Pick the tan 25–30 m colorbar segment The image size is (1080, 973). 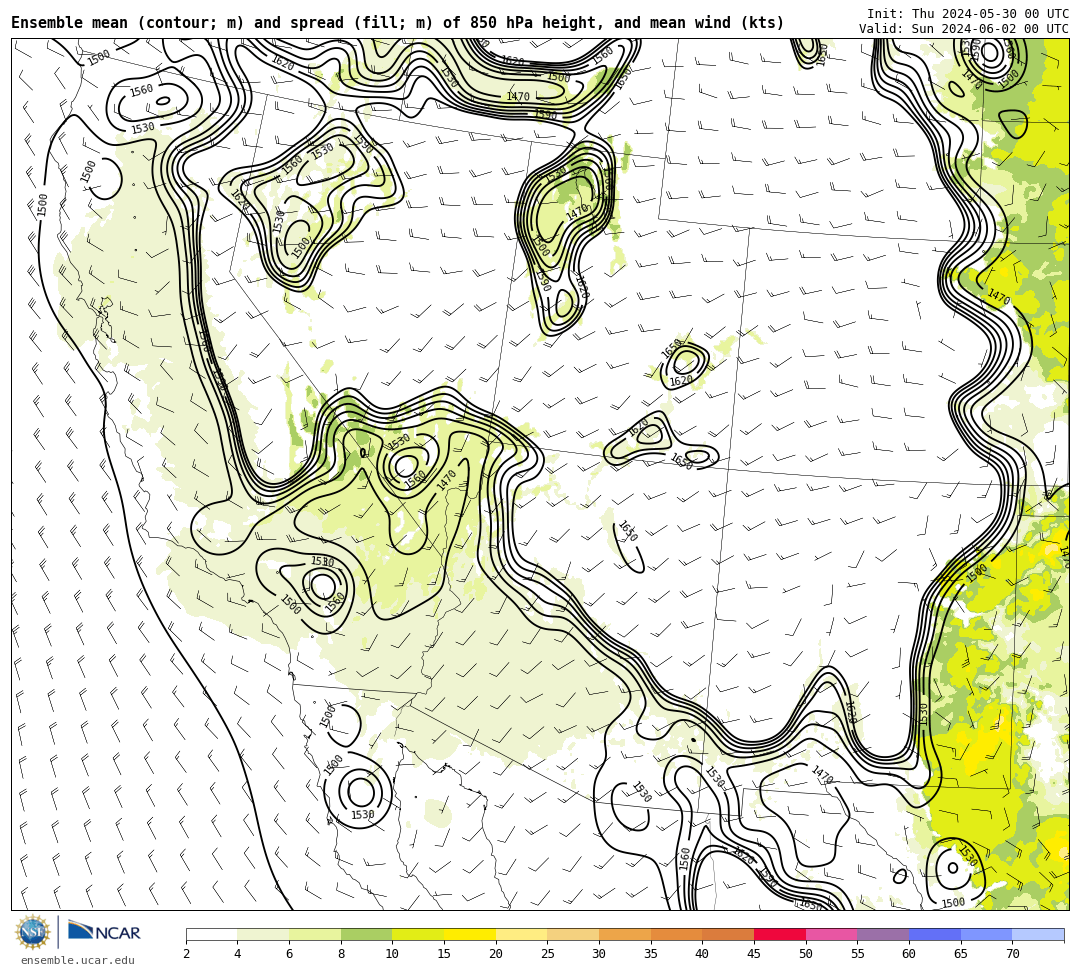coord(573,934)
